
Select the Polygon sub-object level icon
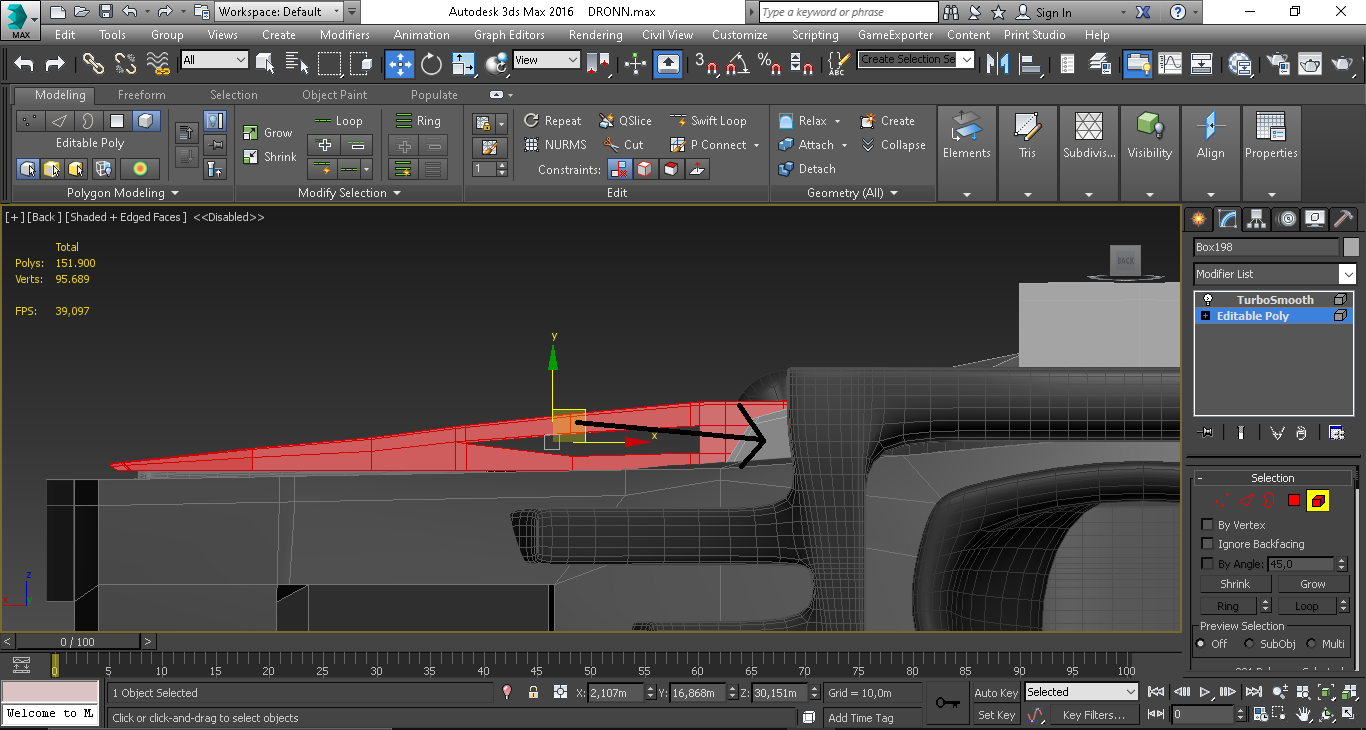1294,500
